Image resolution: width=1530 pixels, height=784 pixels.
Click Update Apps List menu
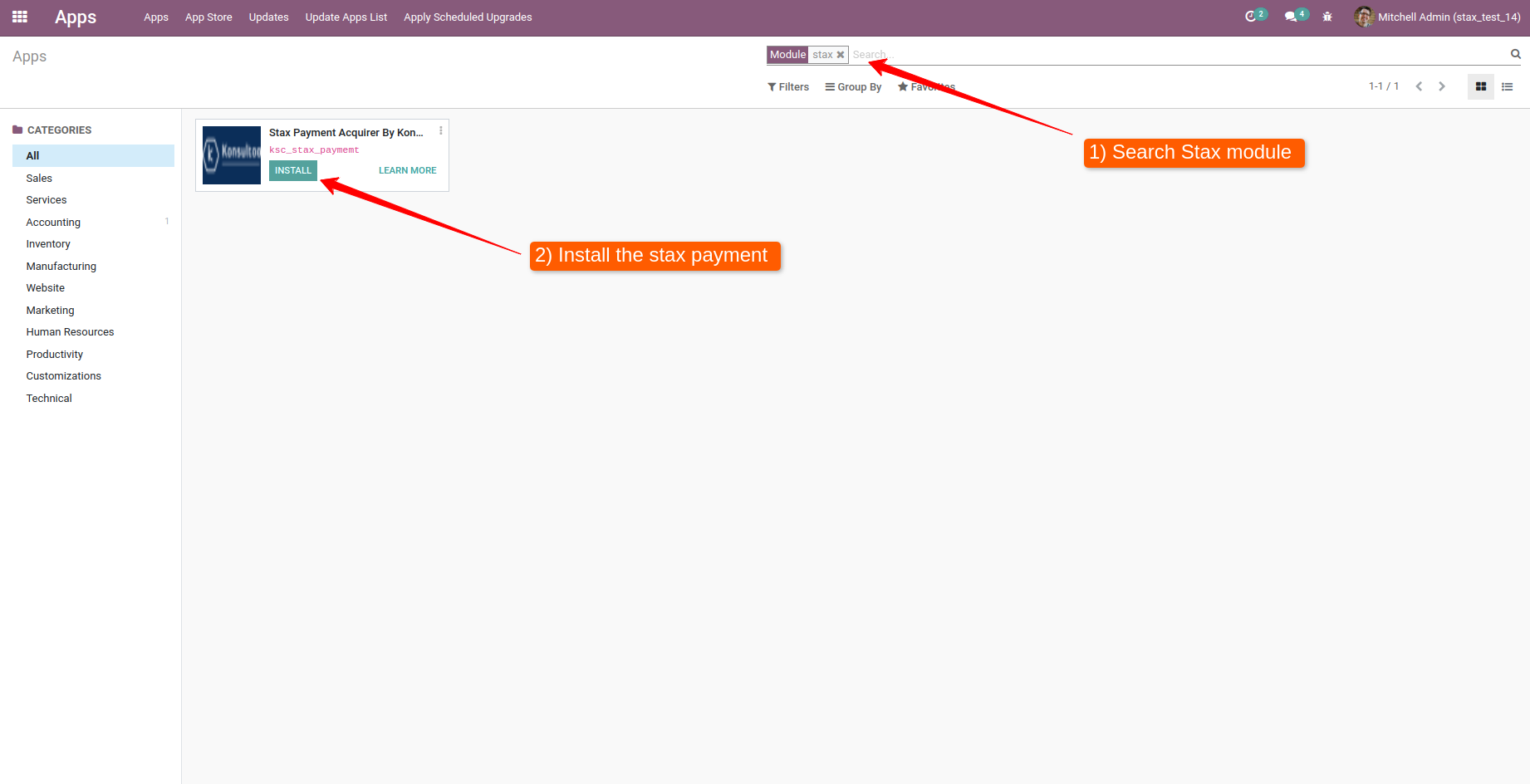(346, 17)
